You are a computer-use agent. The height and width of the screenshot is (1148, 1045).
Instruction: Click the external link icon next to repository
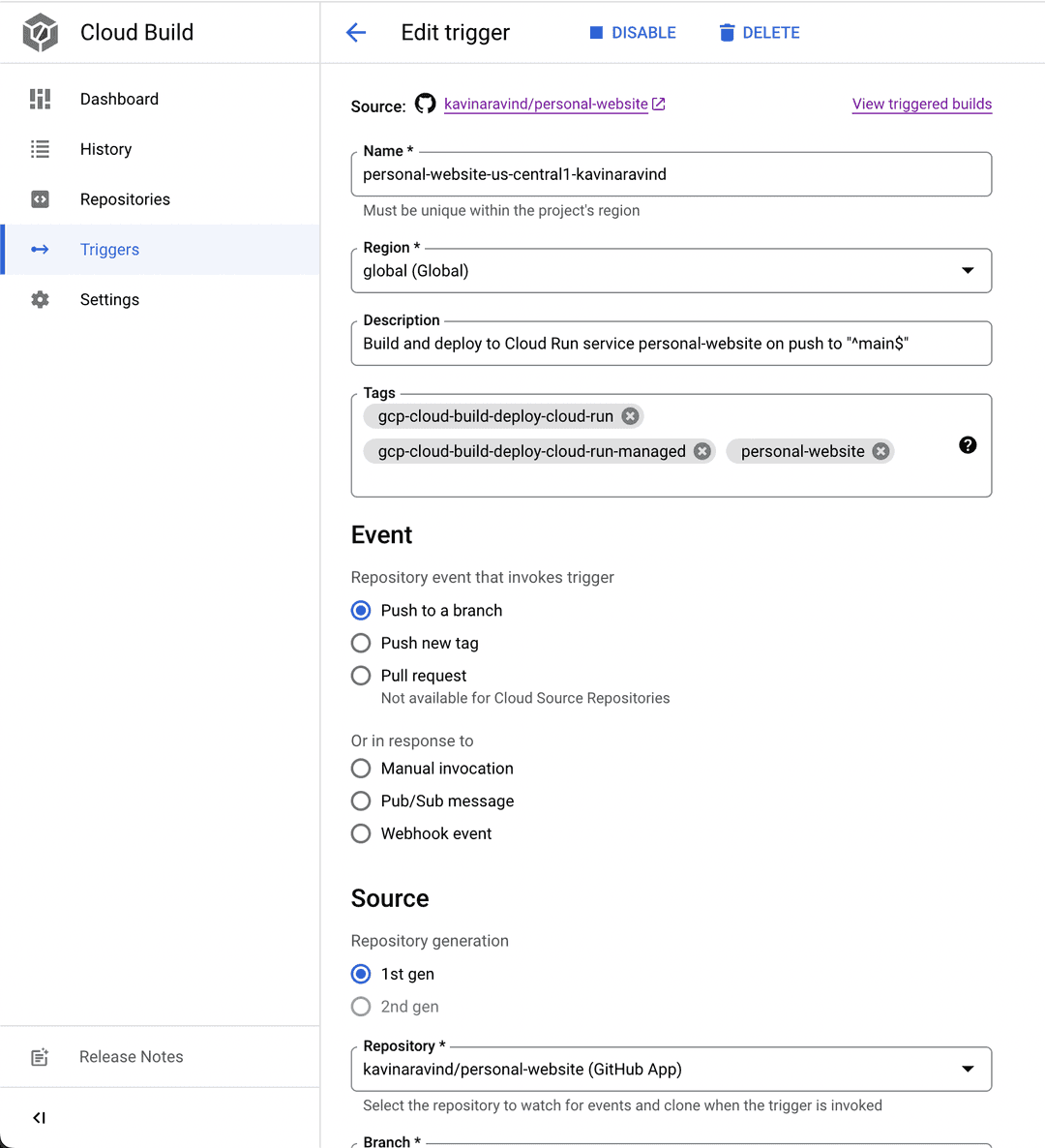coord(659,104)
